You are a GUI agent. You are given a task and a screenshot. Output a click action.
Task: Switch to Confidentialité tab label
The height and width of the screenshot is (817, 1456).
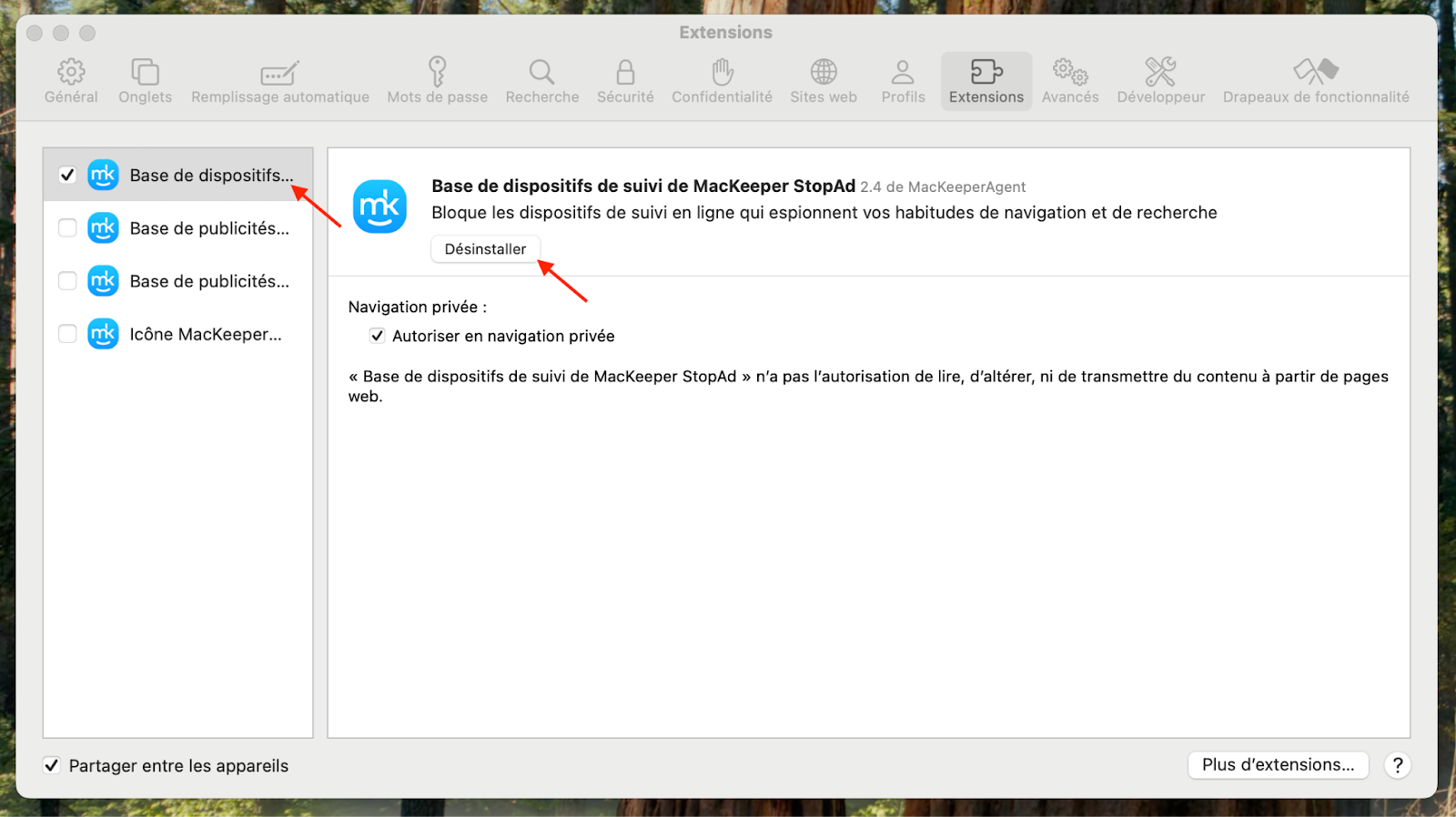pyautogui.click(x=722, y=96)
